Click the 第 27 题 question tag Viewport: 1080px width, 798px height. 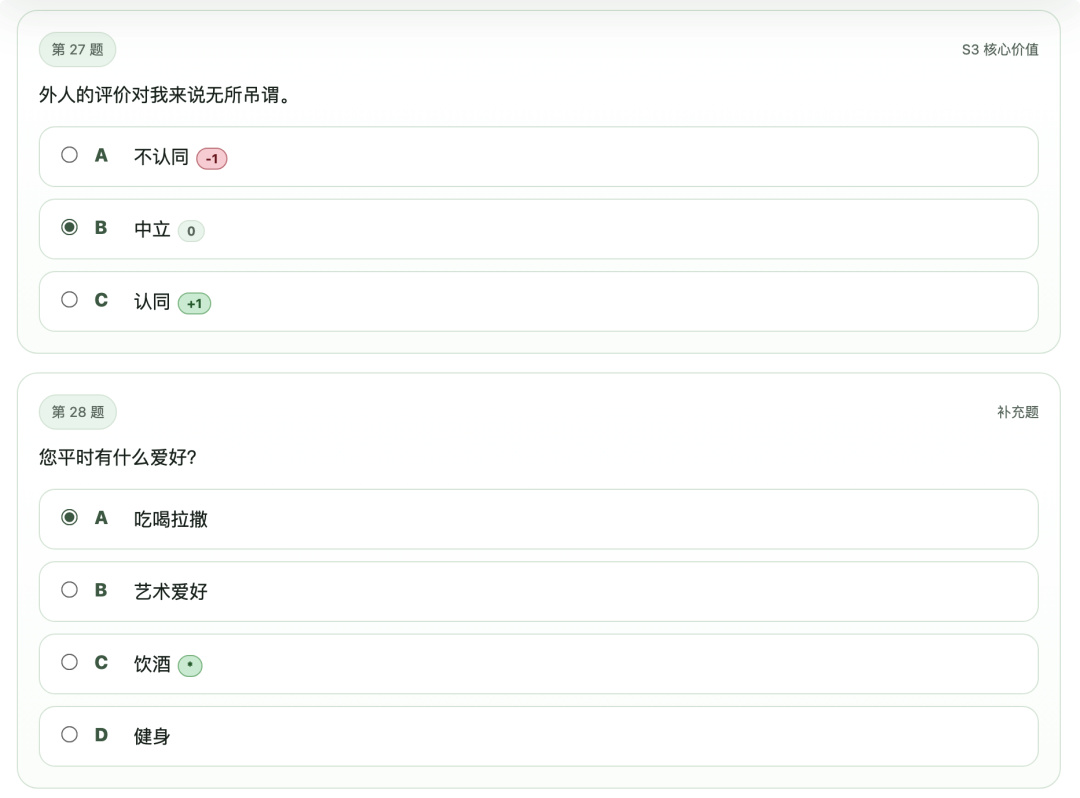[77, 49]
